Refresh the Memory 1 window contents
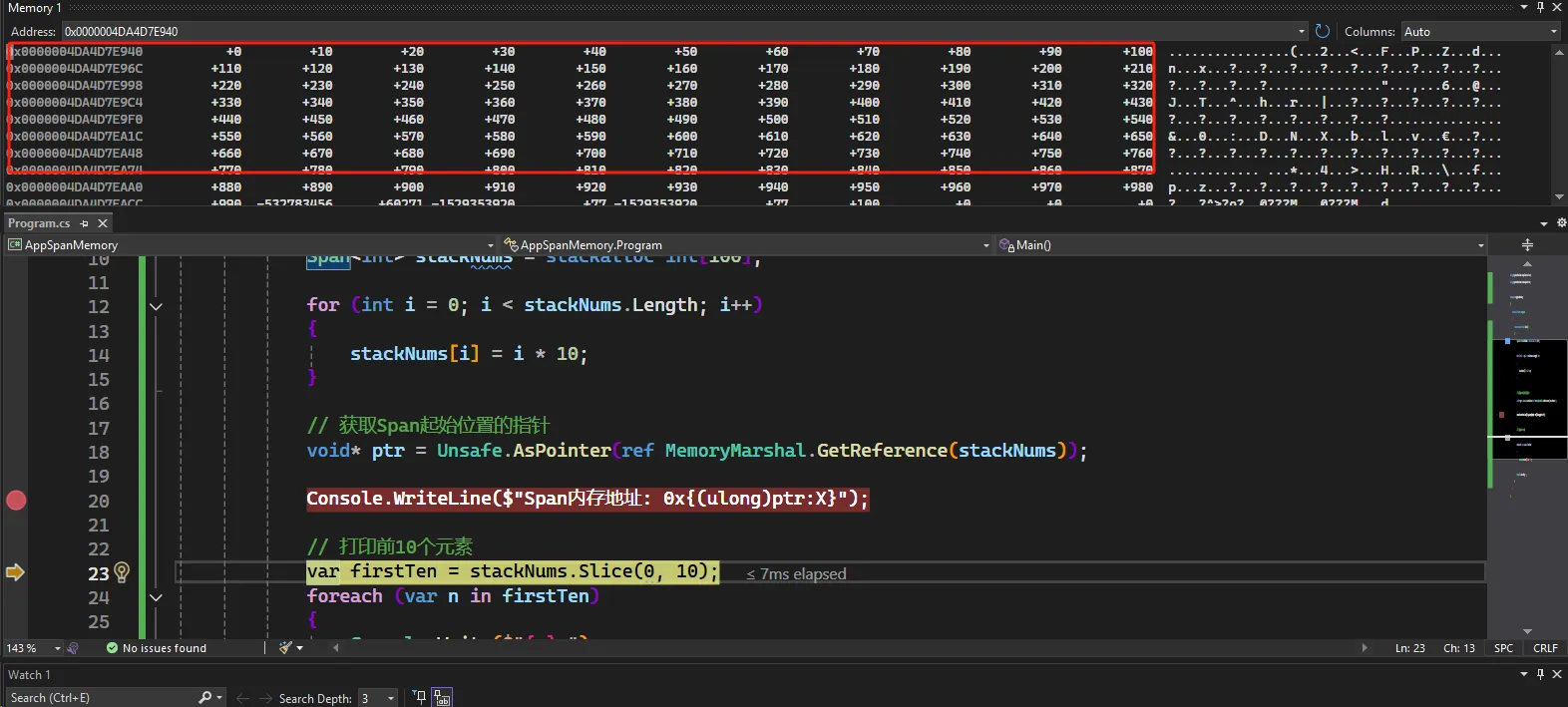 pos(1323,31)
